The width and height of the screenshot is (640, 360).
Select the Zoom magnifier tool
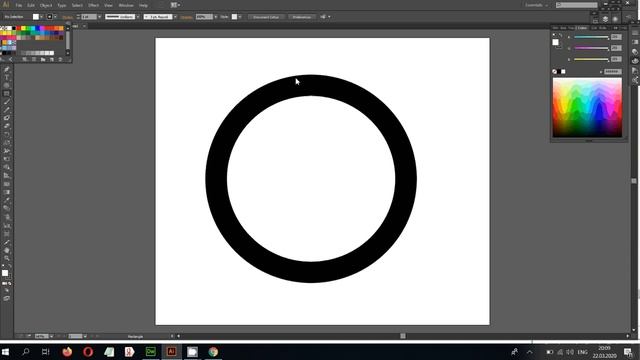(x=7, y=258)
